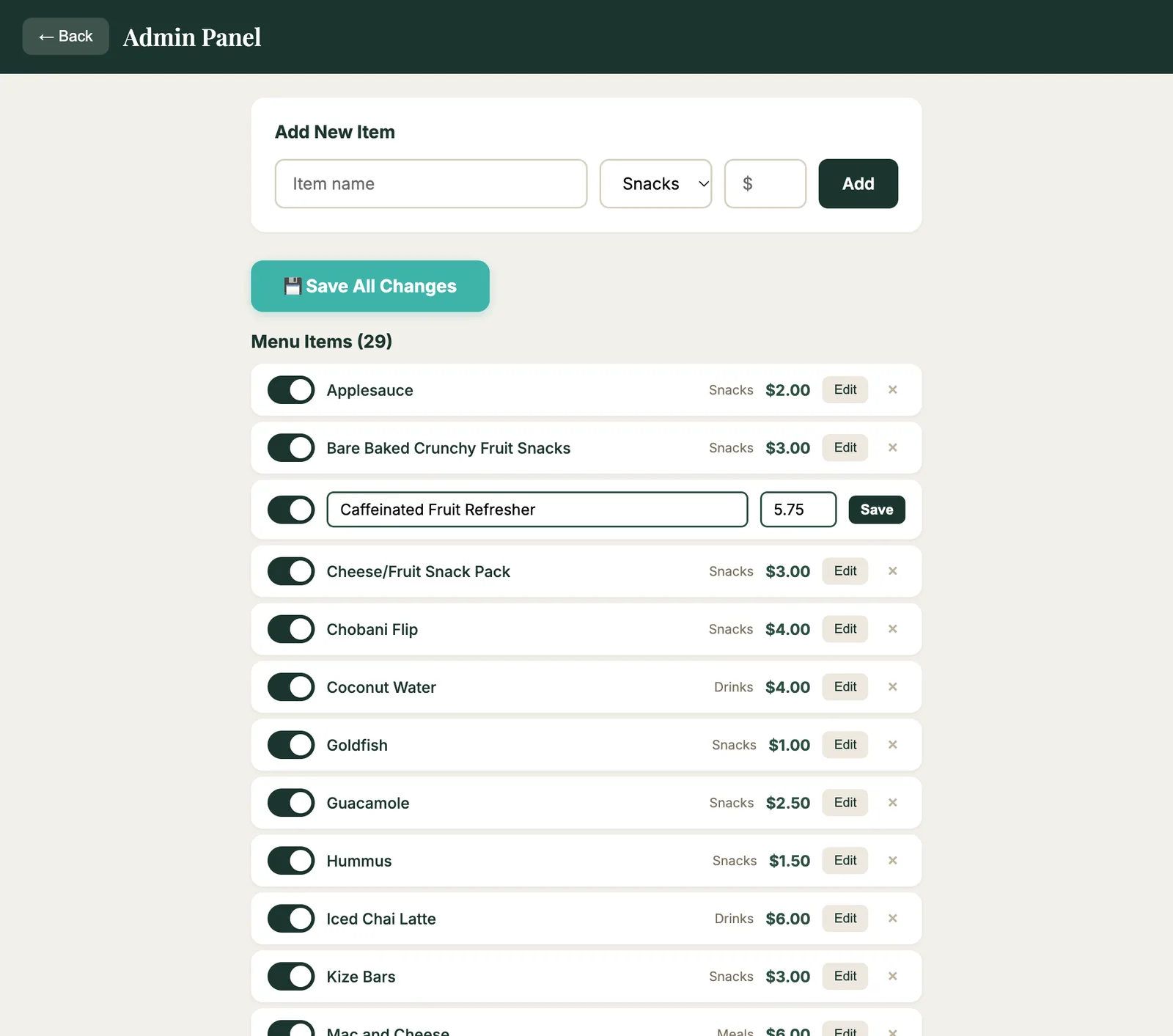The width and height of the screenshot is (1173, 1036).
Task: Edit the Applesauce item
Action: (845, 390)
